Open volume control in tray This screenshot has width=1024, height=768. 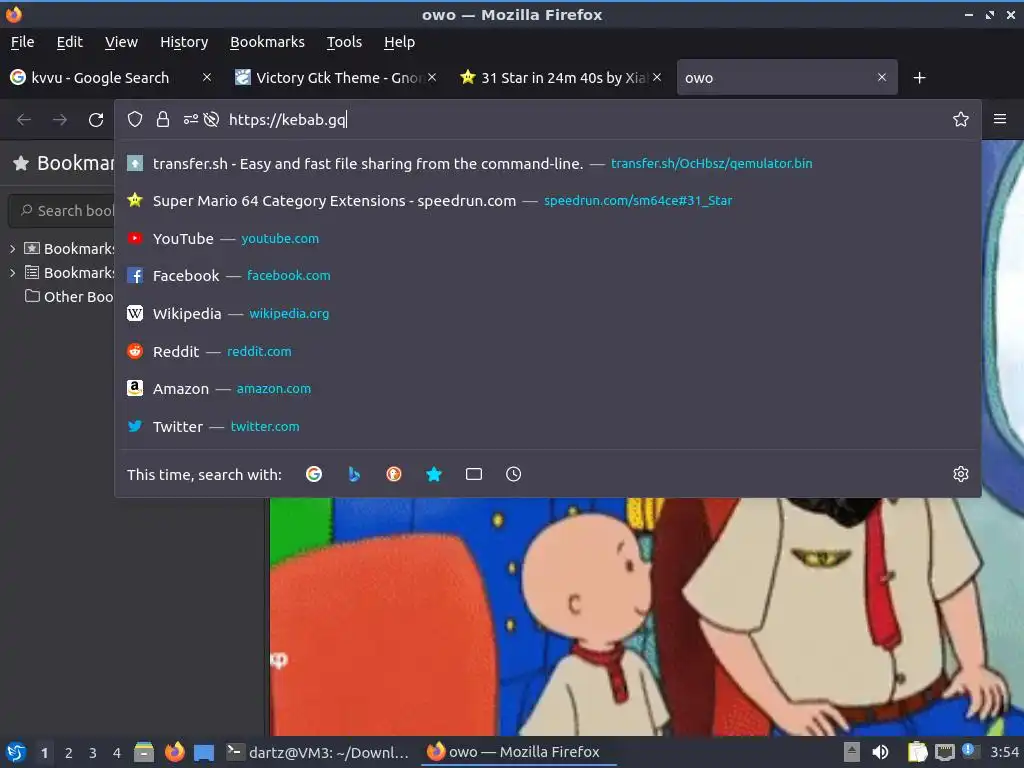pos(880,752)
